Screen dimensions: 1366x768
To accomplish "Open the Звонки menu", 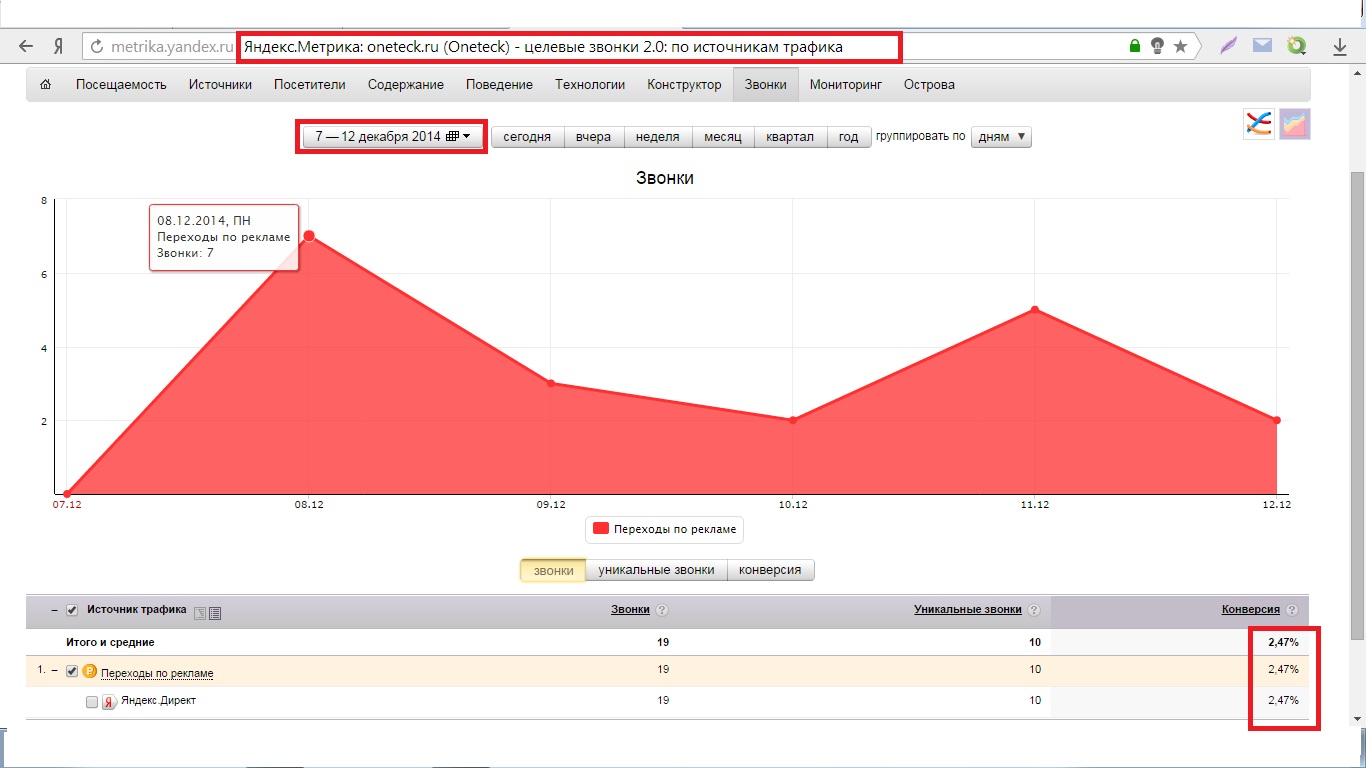I will [765, 85].
